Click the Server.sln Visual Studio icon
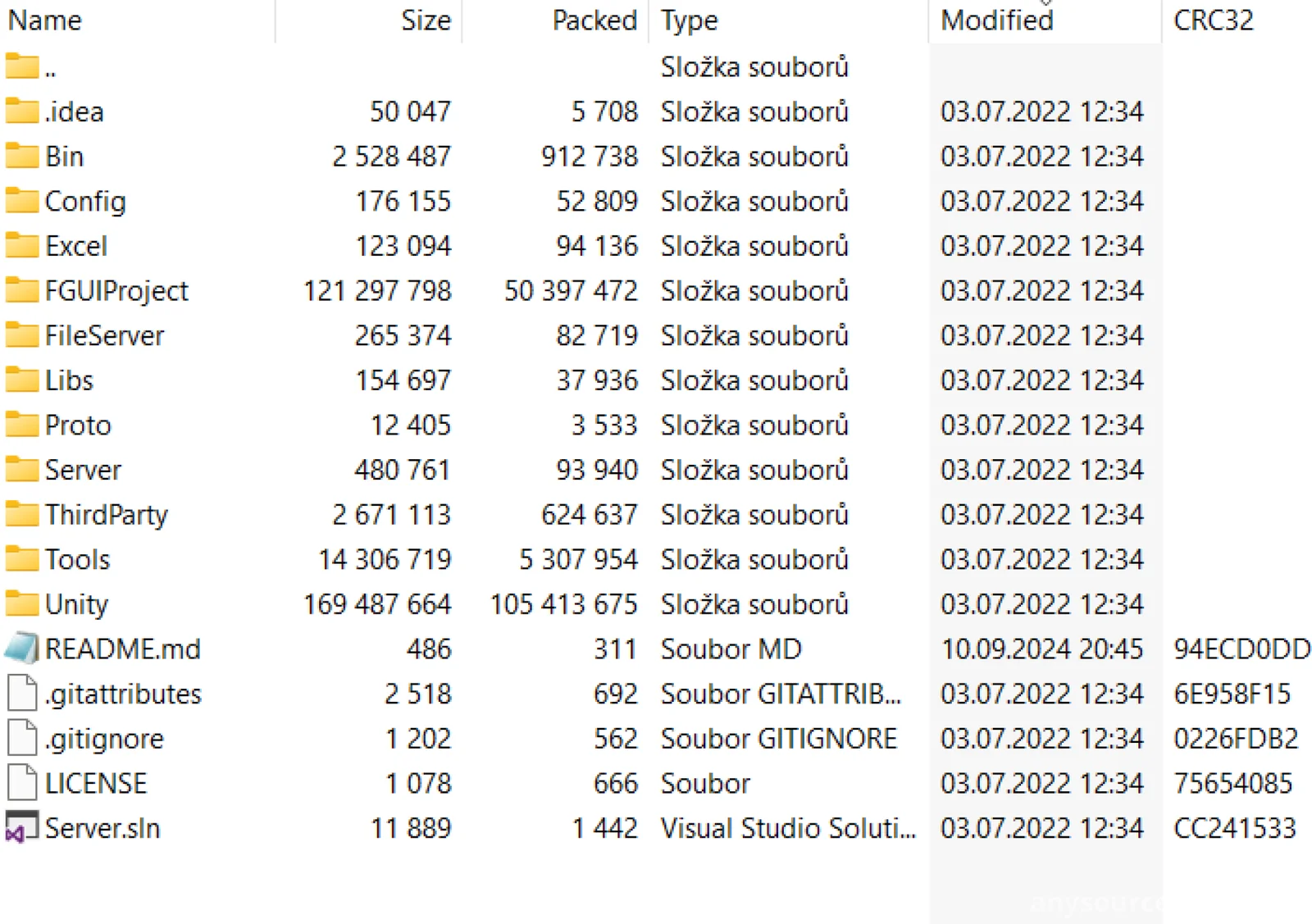1312x924 pixels. tap(22, 828)
